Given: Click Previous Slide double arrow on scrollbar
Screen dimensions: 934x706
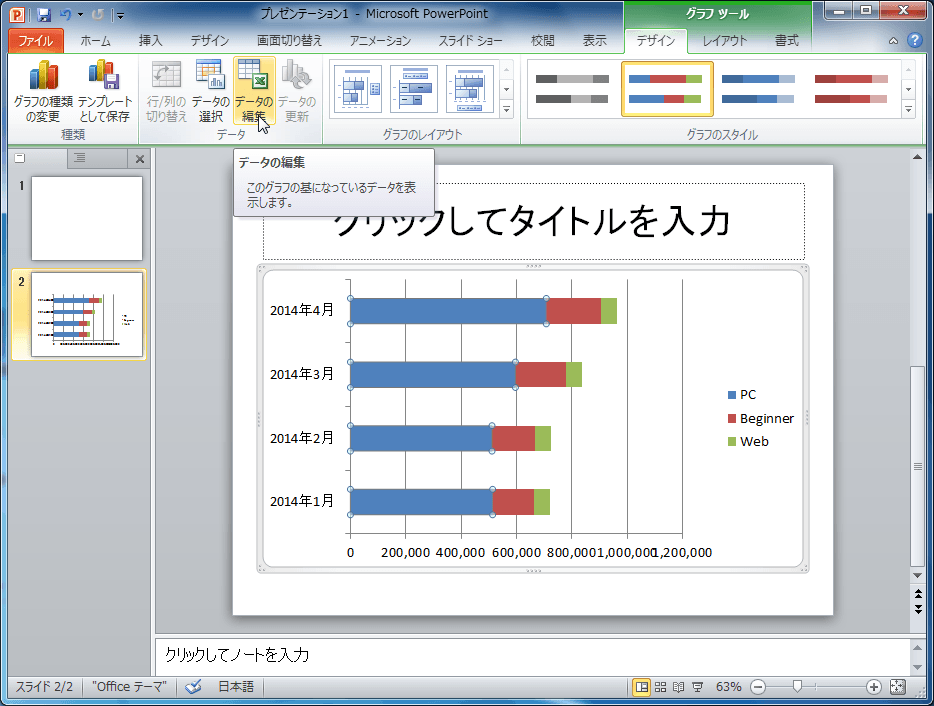Looking at the screenshot, I should [918, 594].
